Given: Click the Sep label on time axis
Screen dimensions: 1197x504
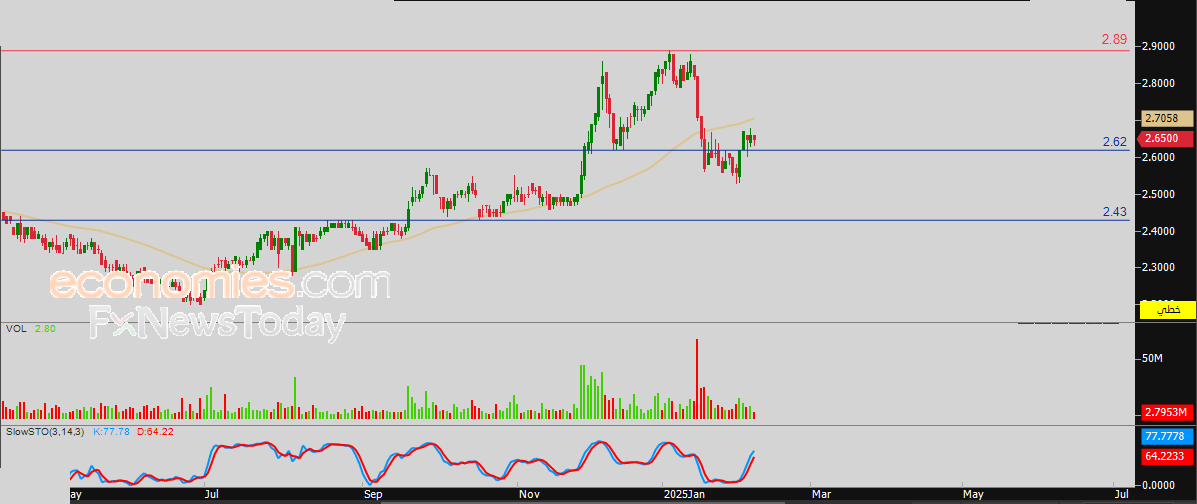Looking at the screenshot, I should click(372, 494).
